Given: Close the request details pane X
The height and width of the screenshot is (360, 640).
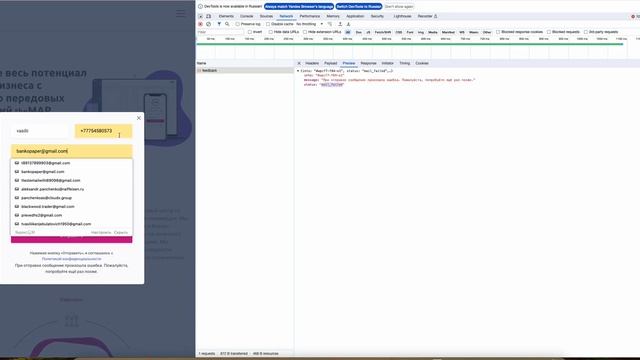Looking at the screenshot, I should (299, 63).
